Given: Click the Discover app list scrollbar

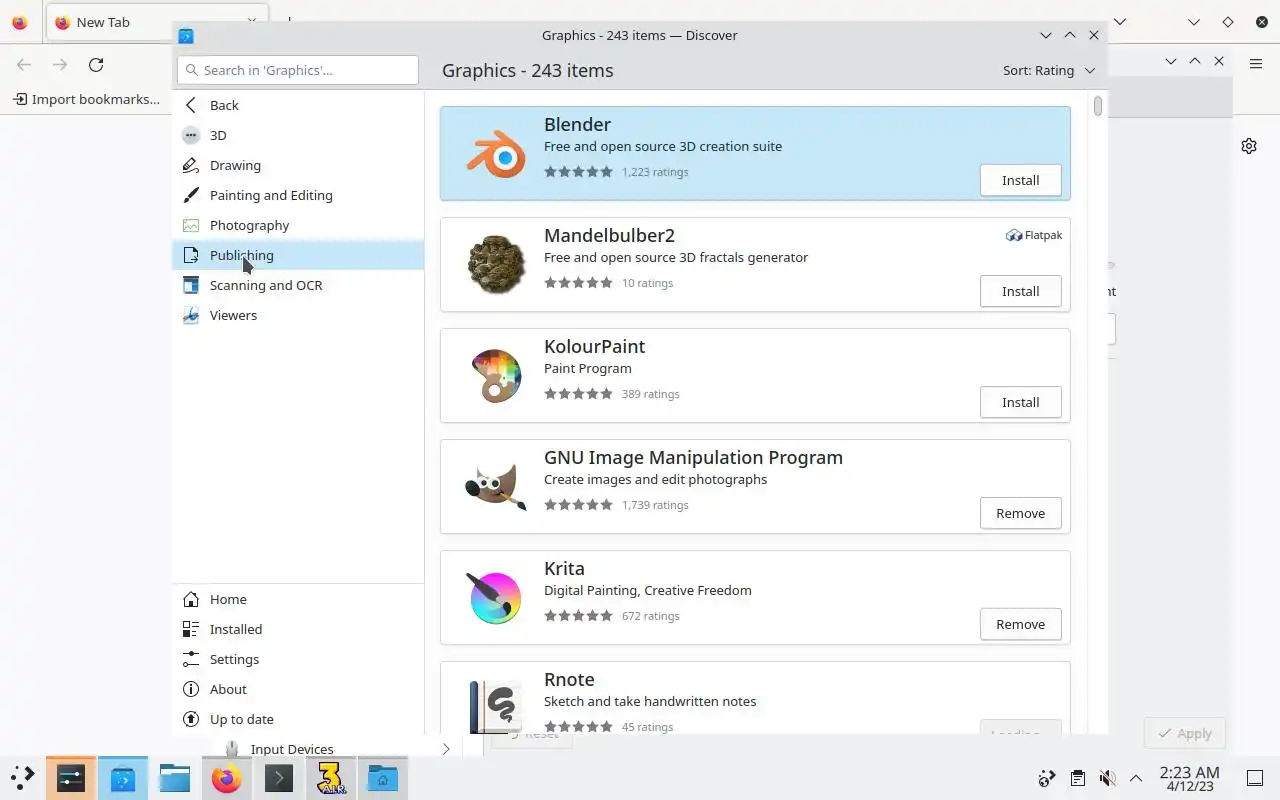Looking at the screenshot, I should point(1098,106).
